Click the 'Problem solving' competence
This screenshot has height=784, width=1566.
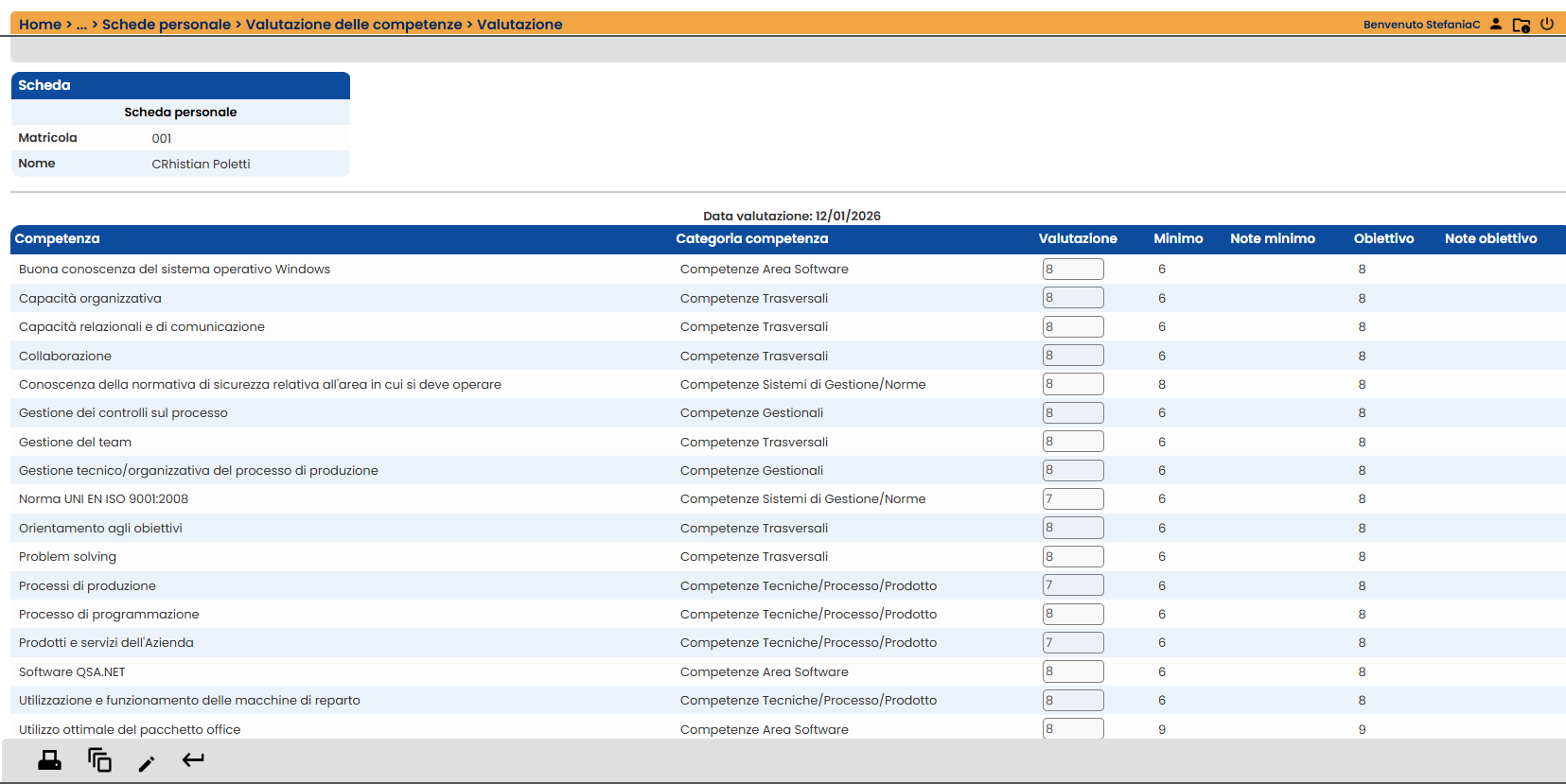pyautogui.click(x=67, y=557)
